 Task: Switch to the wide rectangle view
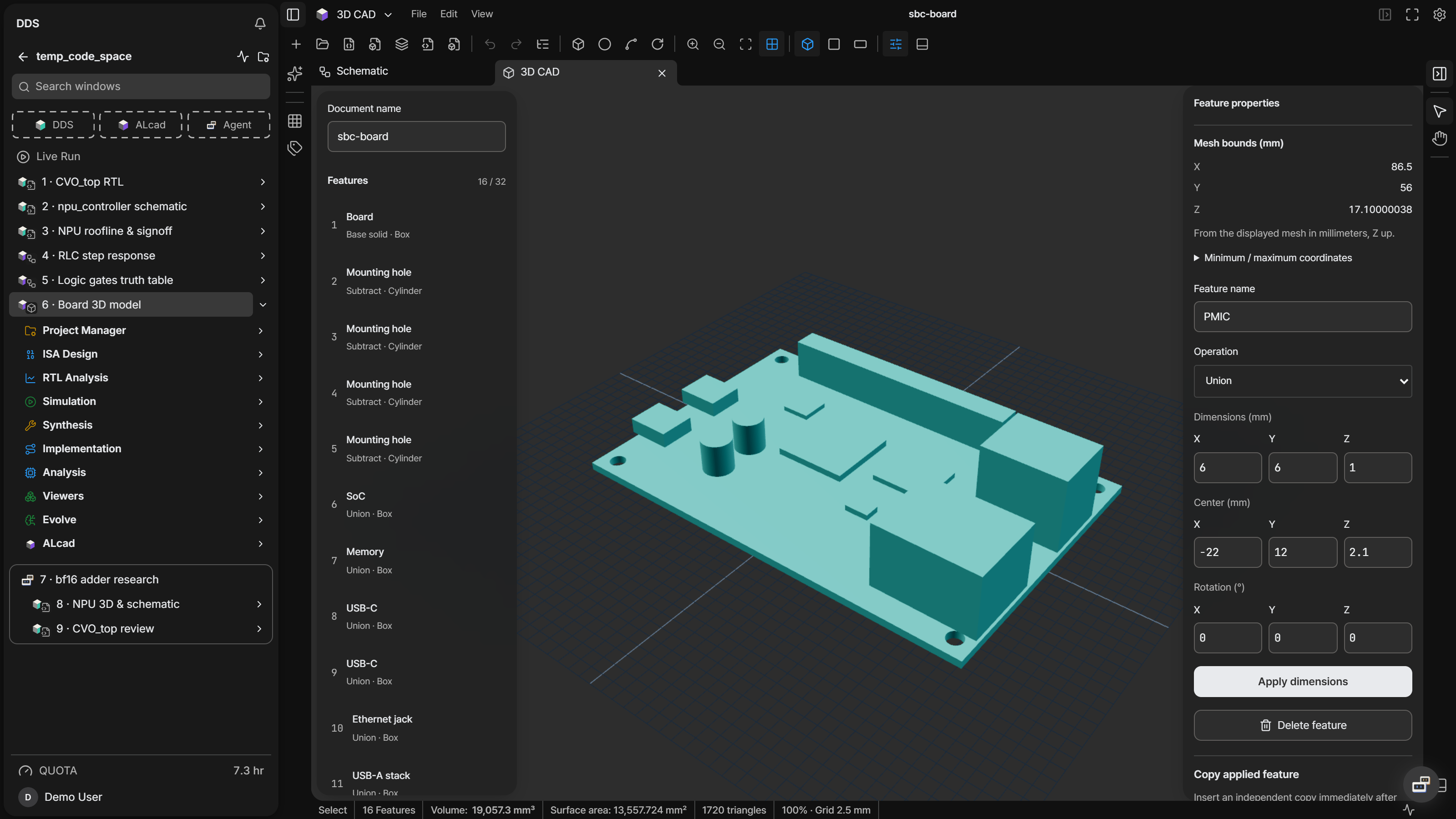pyautogui.click(x=860, y=44)
